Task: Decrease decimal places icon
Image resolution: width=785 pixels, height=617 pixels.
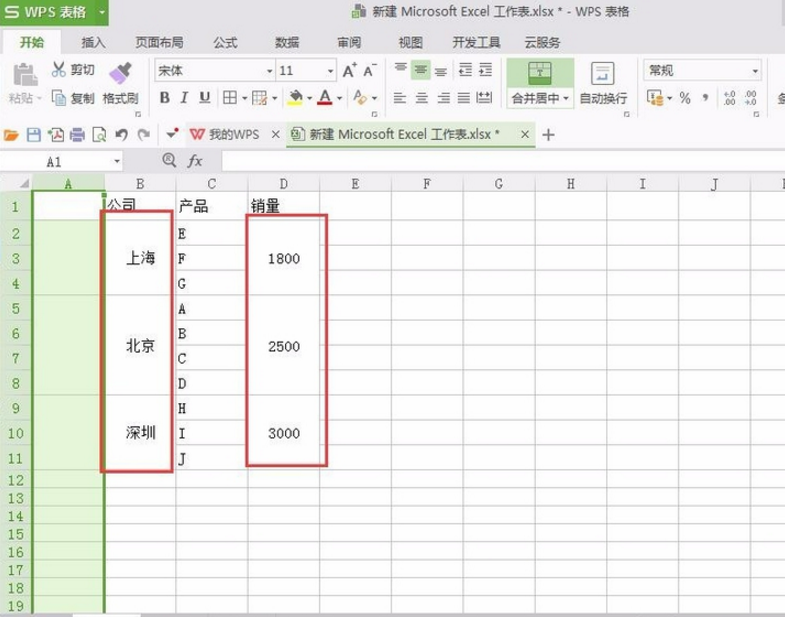Action: point(750,98)
